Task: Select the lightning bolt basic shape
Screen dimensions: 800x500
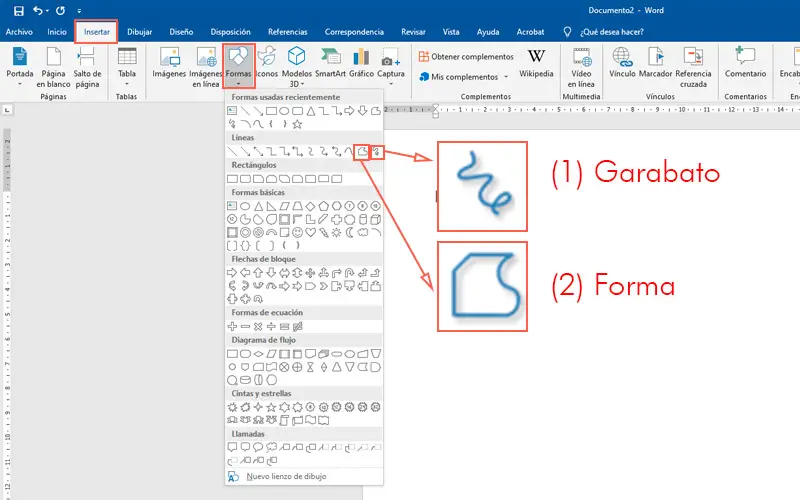Action: coord(323,233)
